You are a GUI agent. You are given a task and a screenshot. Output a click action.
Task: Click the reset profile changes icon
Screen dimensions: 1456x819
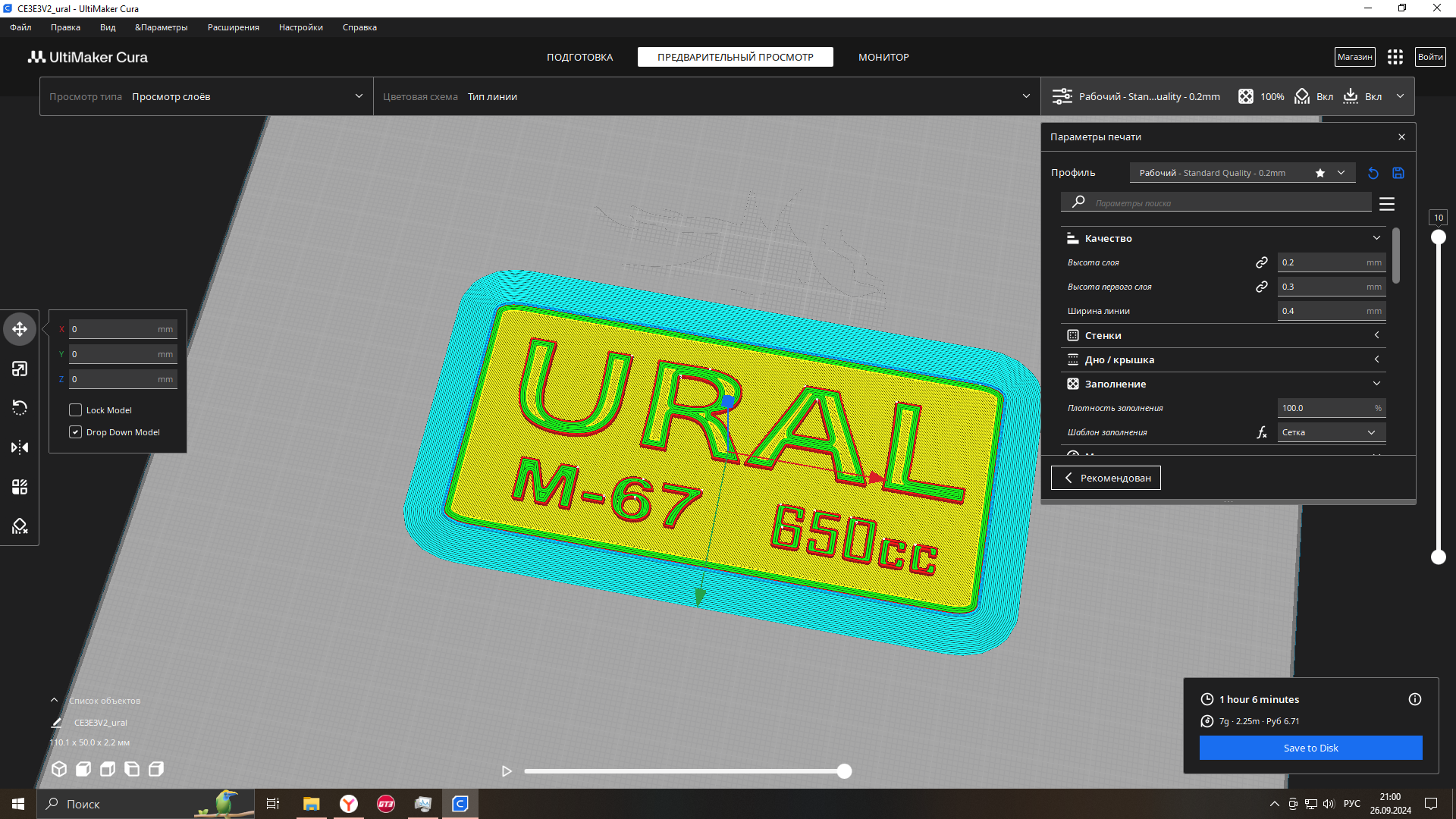pos(1373,173)
